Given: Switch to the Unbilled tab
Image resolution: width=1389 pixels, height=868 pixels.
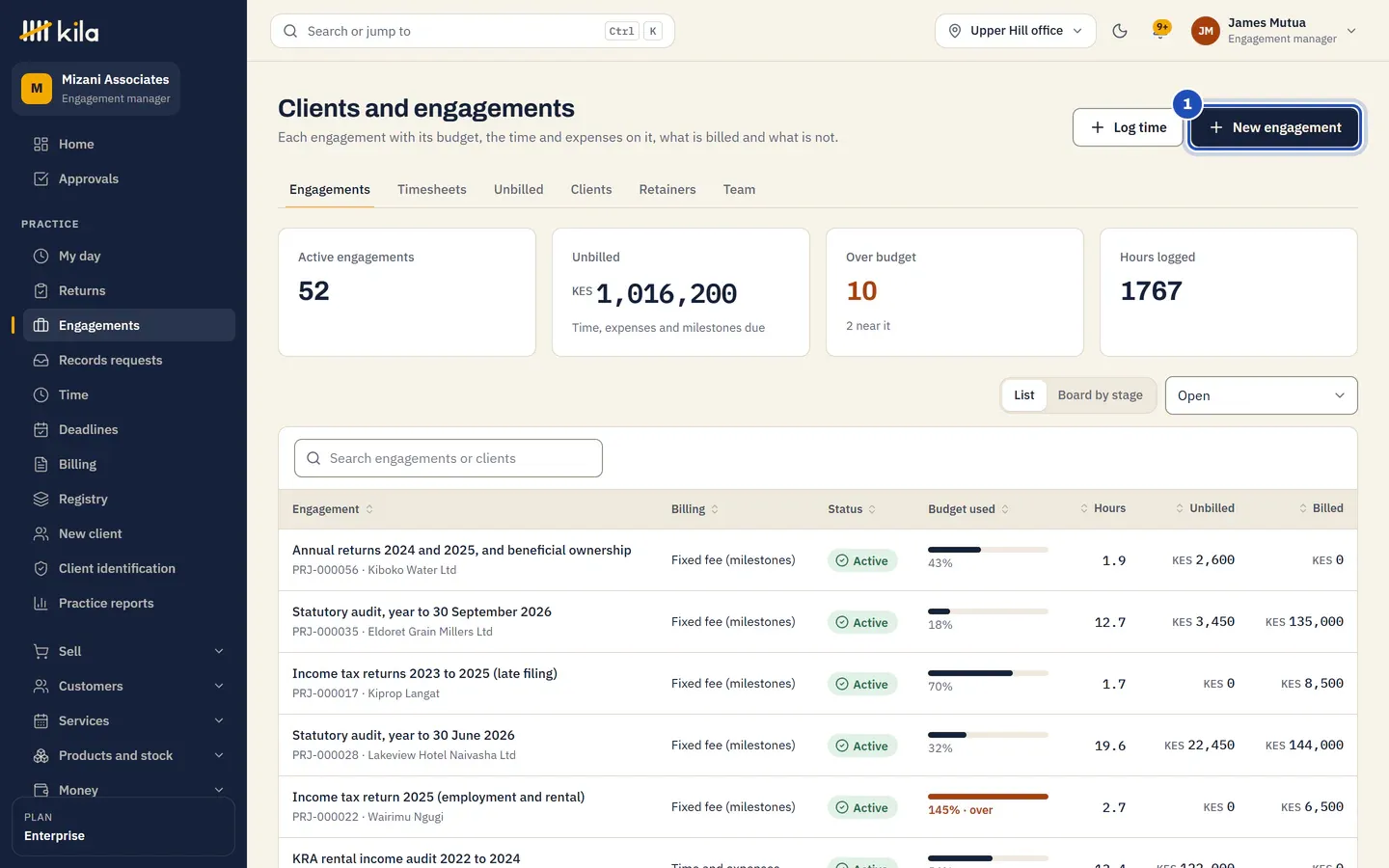Looking at the screenshot, I should click(x=519, y=190).
